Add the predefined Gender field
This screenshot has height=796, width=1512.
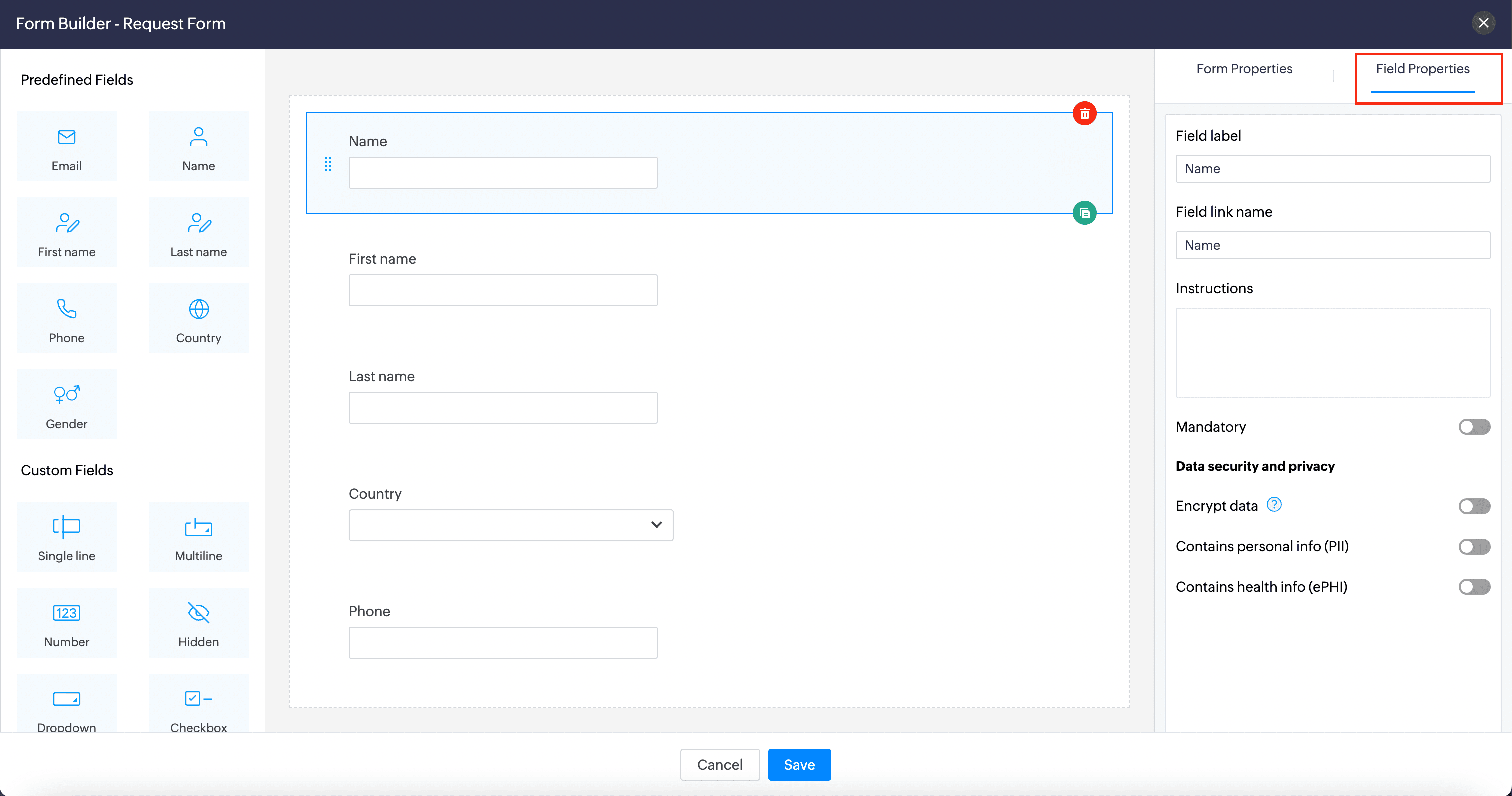coord(67,405)
